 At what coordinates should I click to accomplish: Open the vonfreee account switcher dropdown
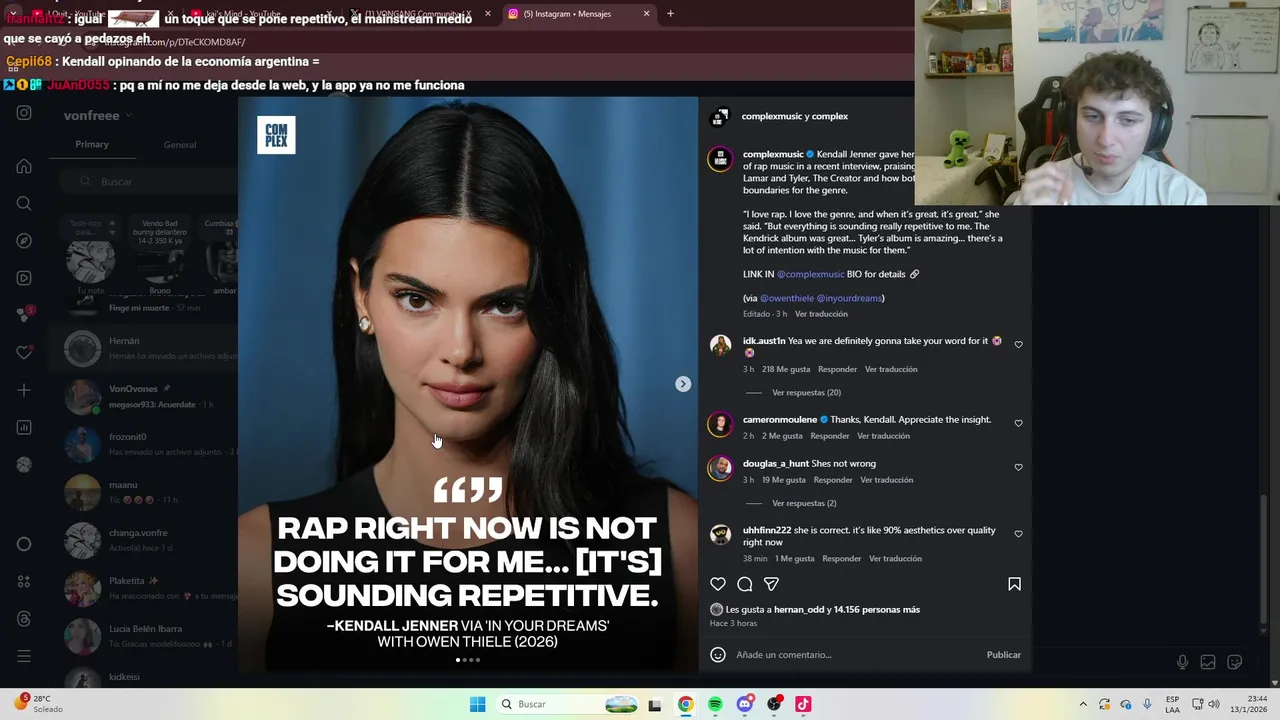(x=98, y=116)
